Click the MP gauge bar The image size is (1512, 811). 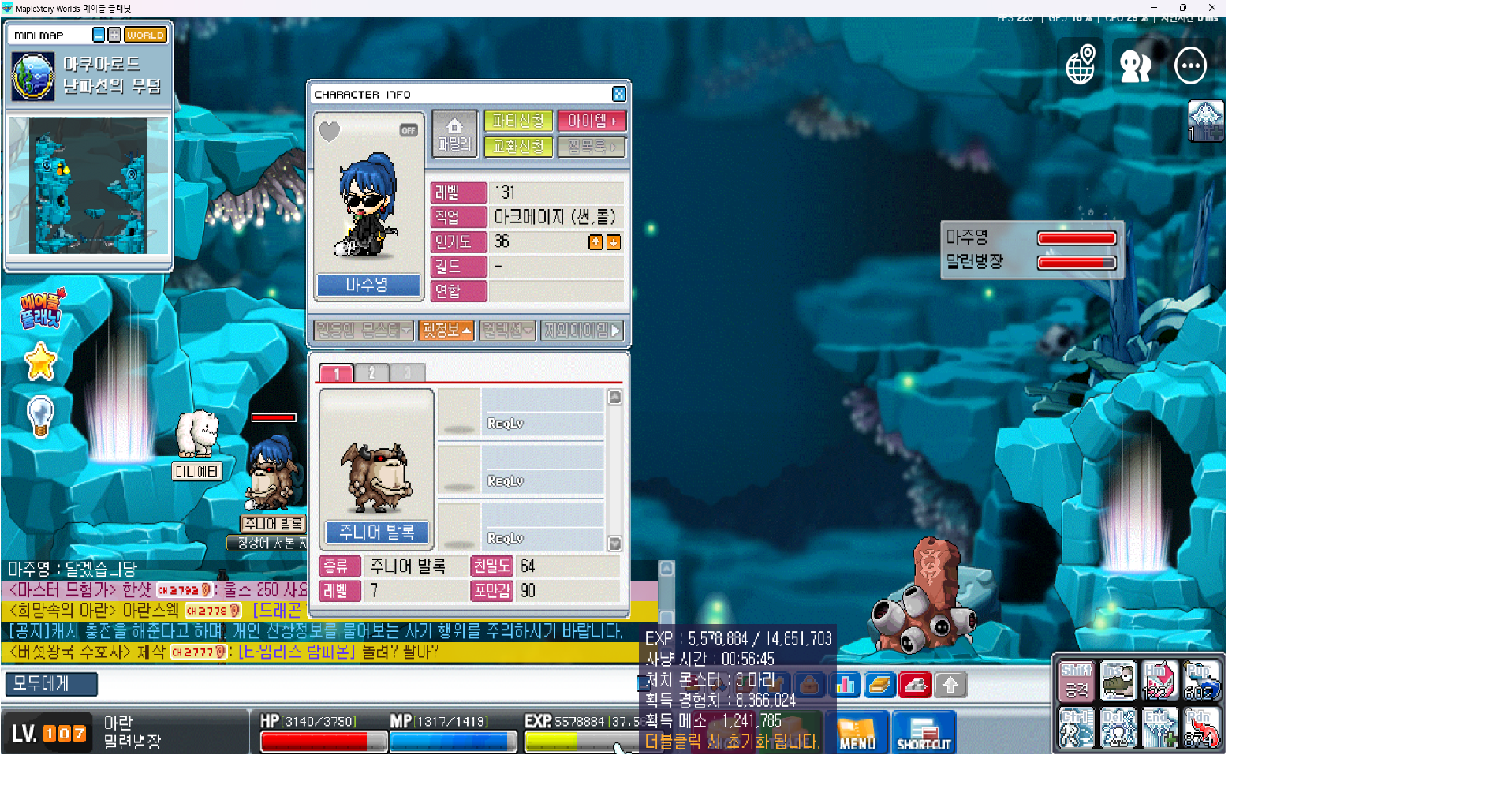pos(453,742)
